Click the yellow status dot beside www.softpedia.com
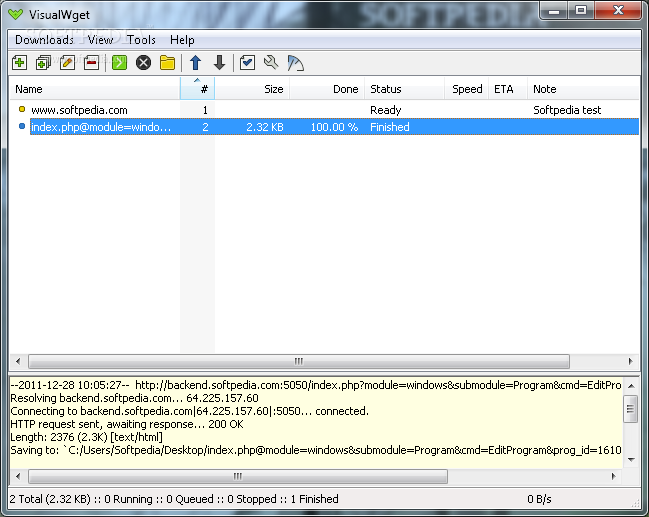This screenshot has height=517, width=649. [22, 109]
